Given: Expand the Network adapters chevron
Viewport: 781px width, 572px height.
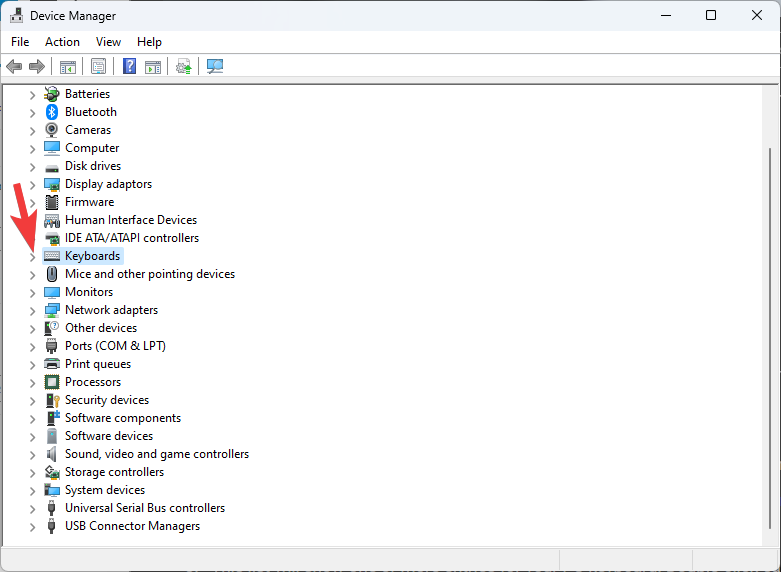Looking at the screenshot, I should click(32, 311).
